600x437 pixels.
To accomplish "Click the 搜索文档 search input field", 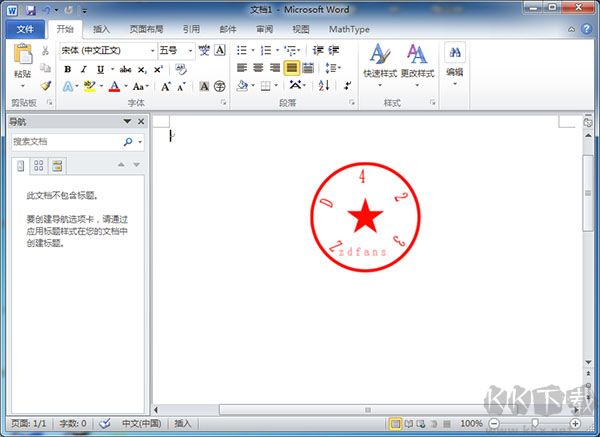I will pos(65,142).
